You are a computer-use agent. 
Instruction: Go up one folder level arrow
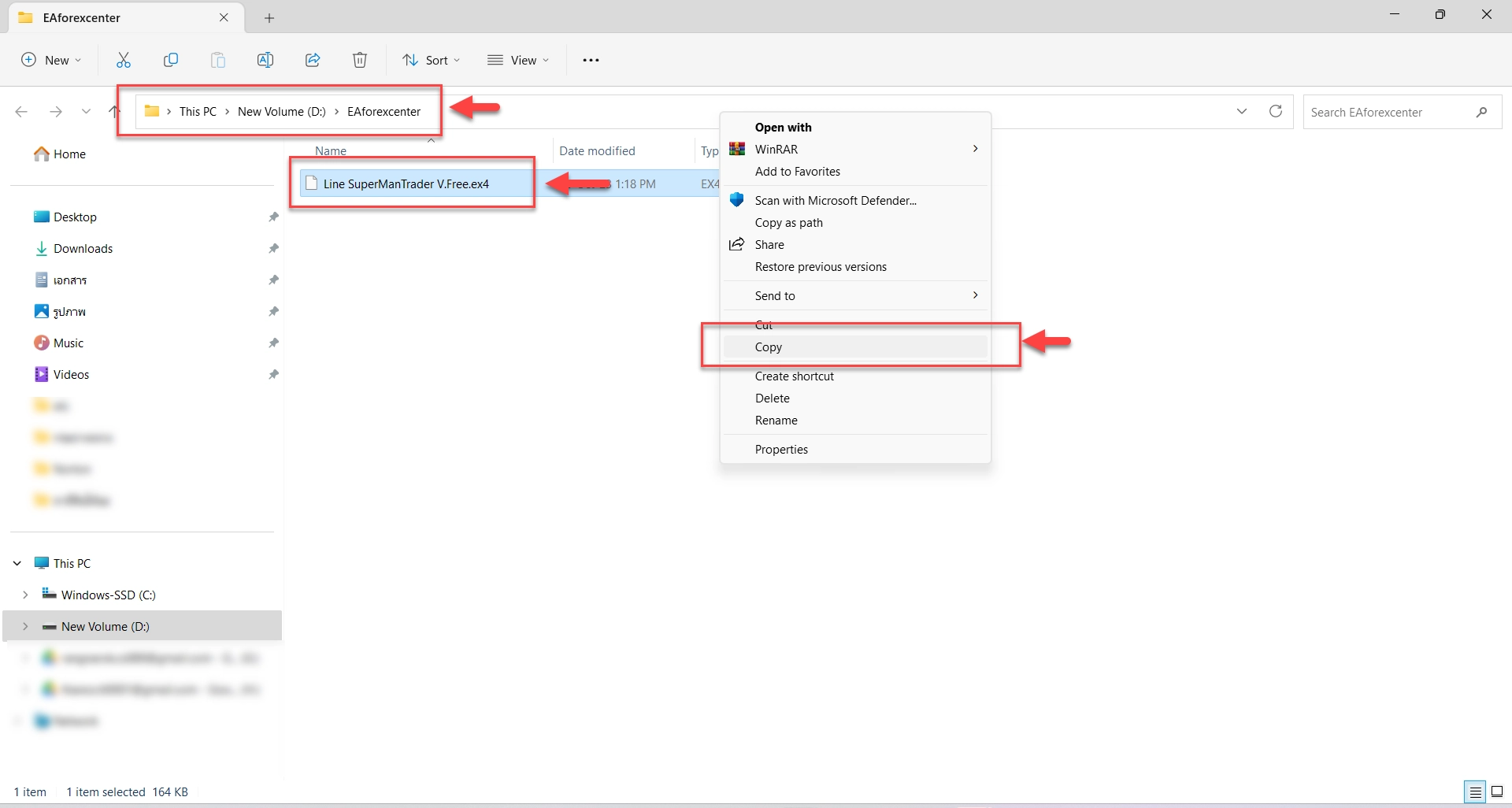(x=114, y=111)
